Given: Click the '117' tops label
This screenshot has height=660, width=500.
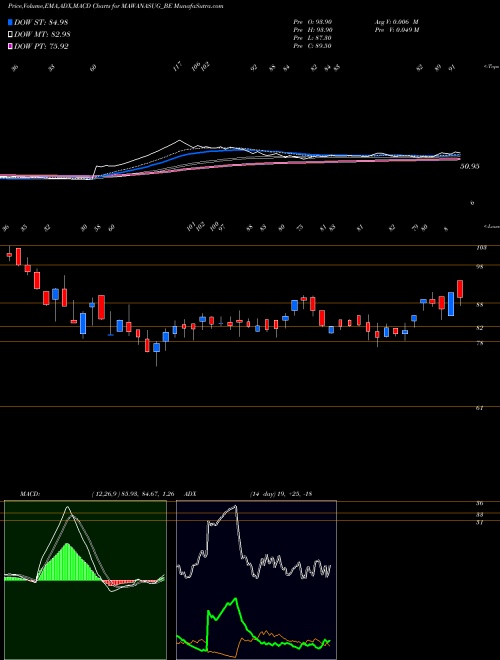Looking at the screenshot, I should point(177,66).
